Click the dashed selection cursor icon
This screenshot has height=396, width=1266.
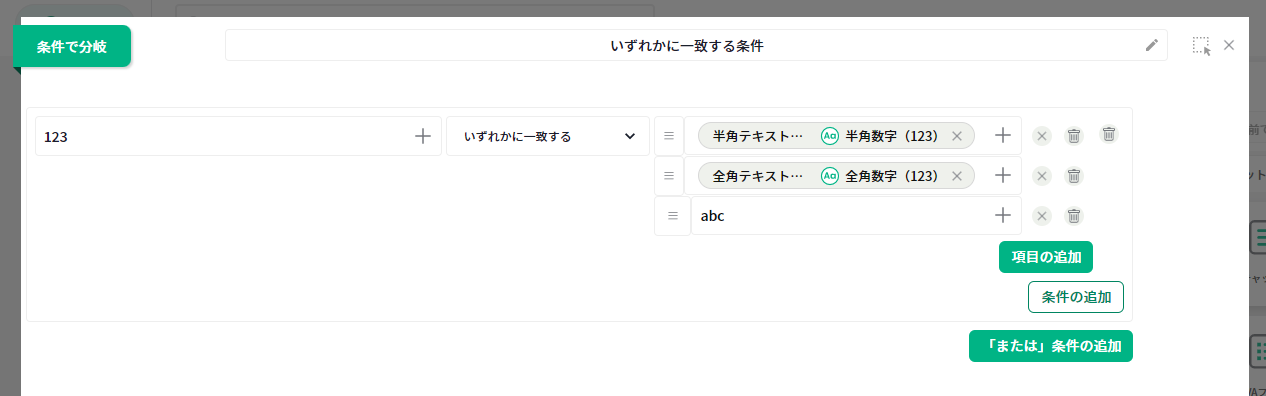pyautogui.click(x=1201, y=46)
